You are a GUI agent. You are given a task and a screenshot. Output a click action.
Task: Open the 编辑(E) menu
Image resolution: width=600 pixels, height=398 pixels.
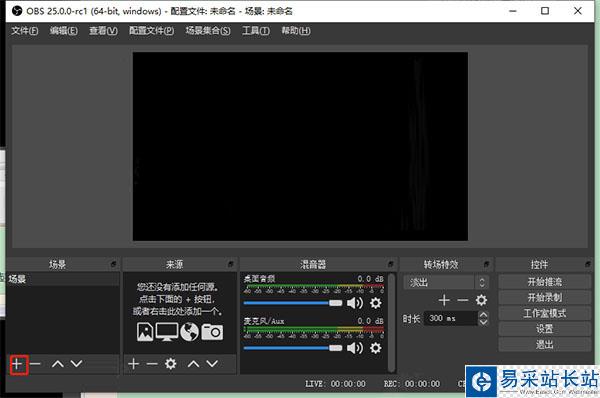tap(64, 31)
